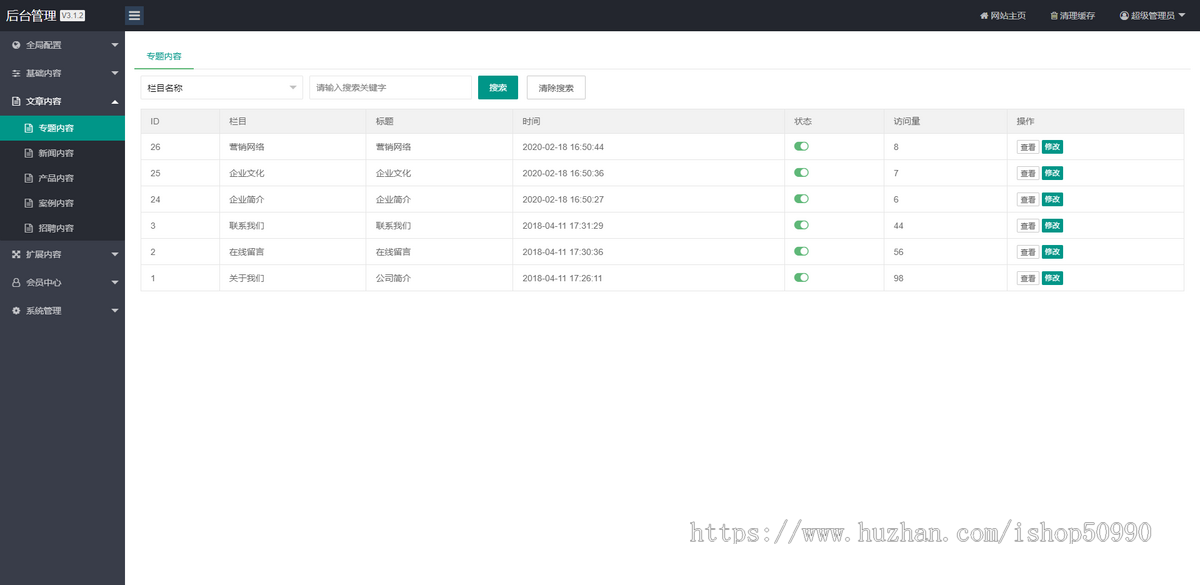Click the trash icon beside 清理缓存
The image size is (1200, 585).
point(1054,16)
